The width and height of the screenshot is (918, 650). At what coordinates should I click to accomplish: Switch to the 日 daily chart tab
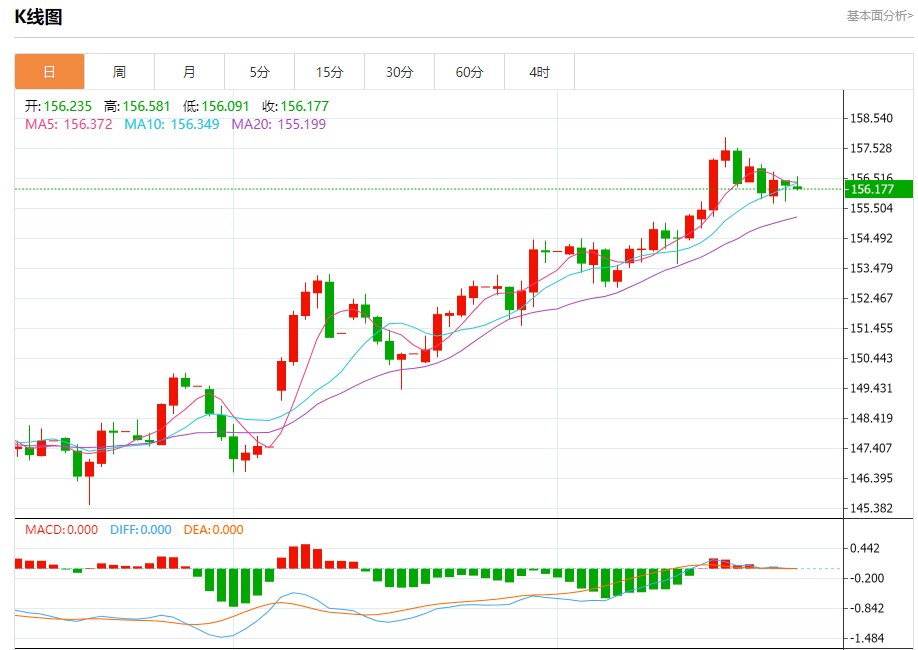point(49,72)
